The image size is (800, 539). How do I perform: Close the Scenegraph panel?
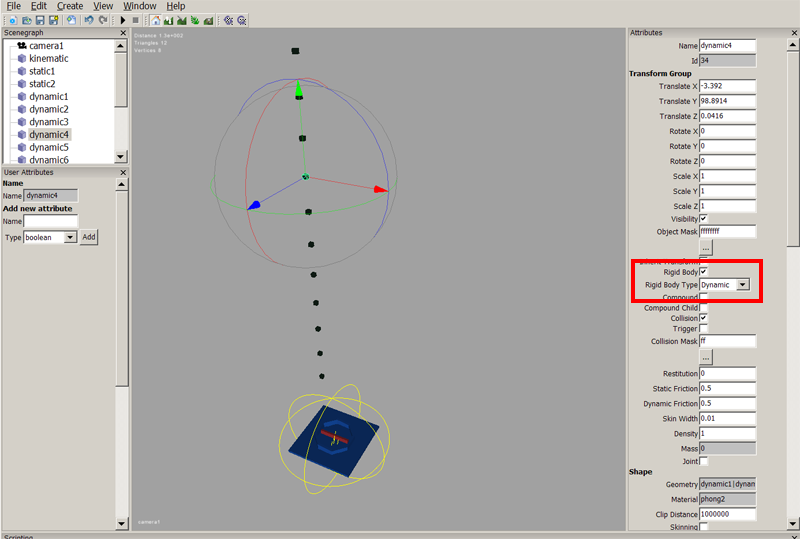pyautogui.click(x=122, y=33)
